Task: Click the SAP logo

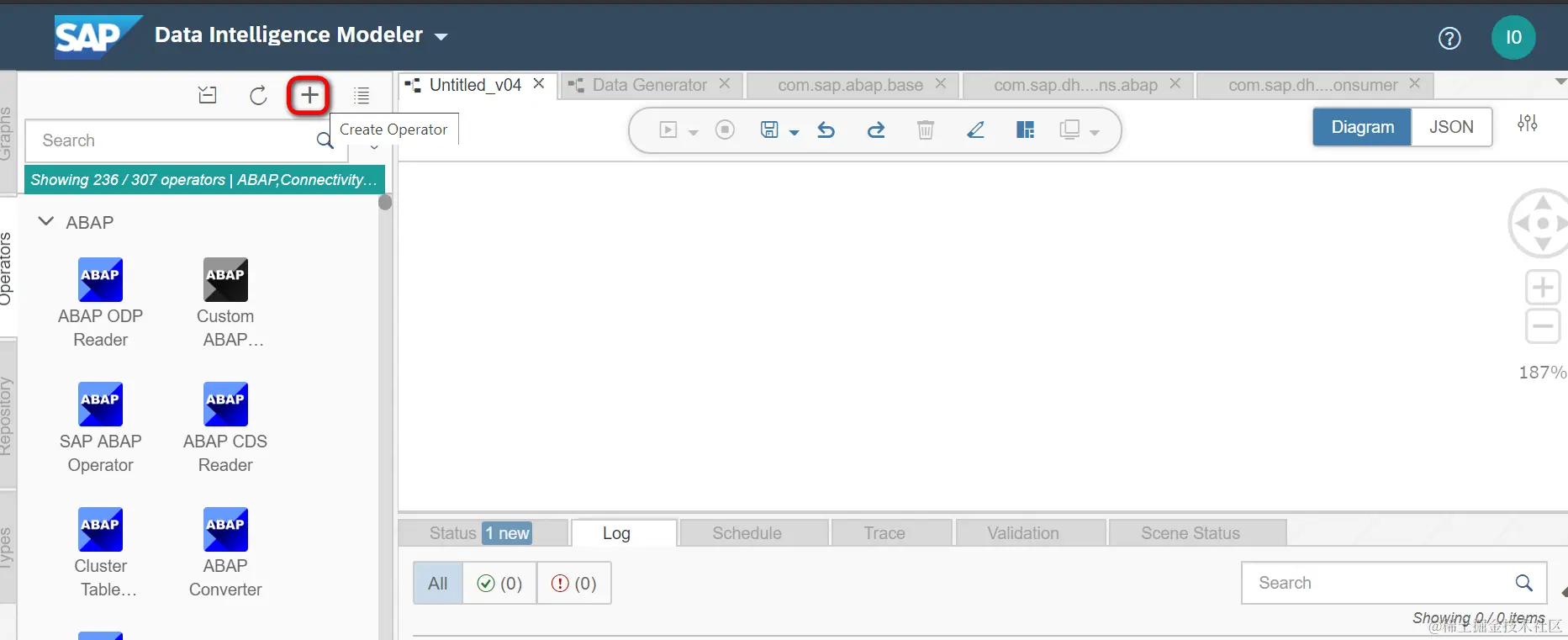Action: 98,37
